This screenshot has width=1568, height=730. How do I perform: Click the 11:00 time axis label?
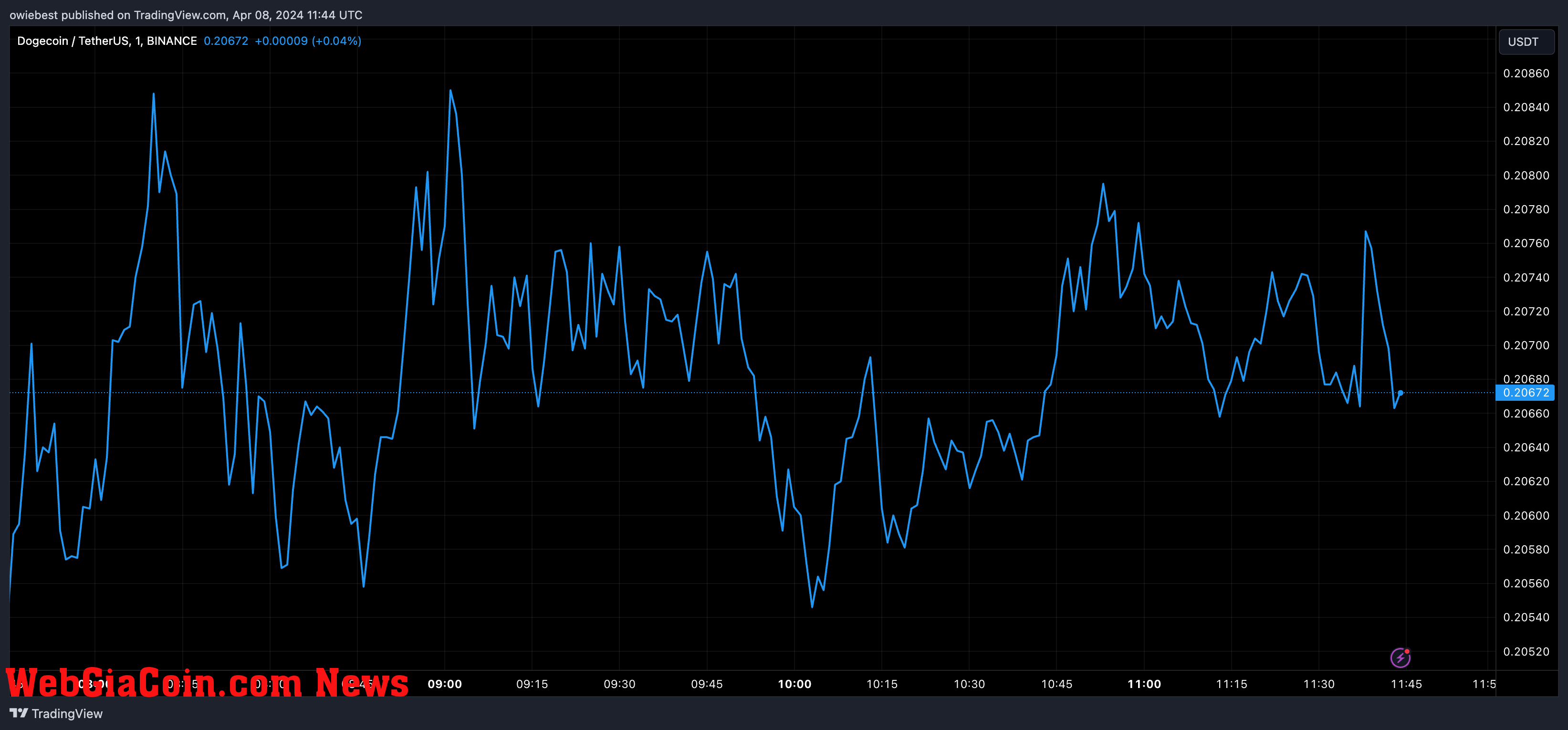1144,684
